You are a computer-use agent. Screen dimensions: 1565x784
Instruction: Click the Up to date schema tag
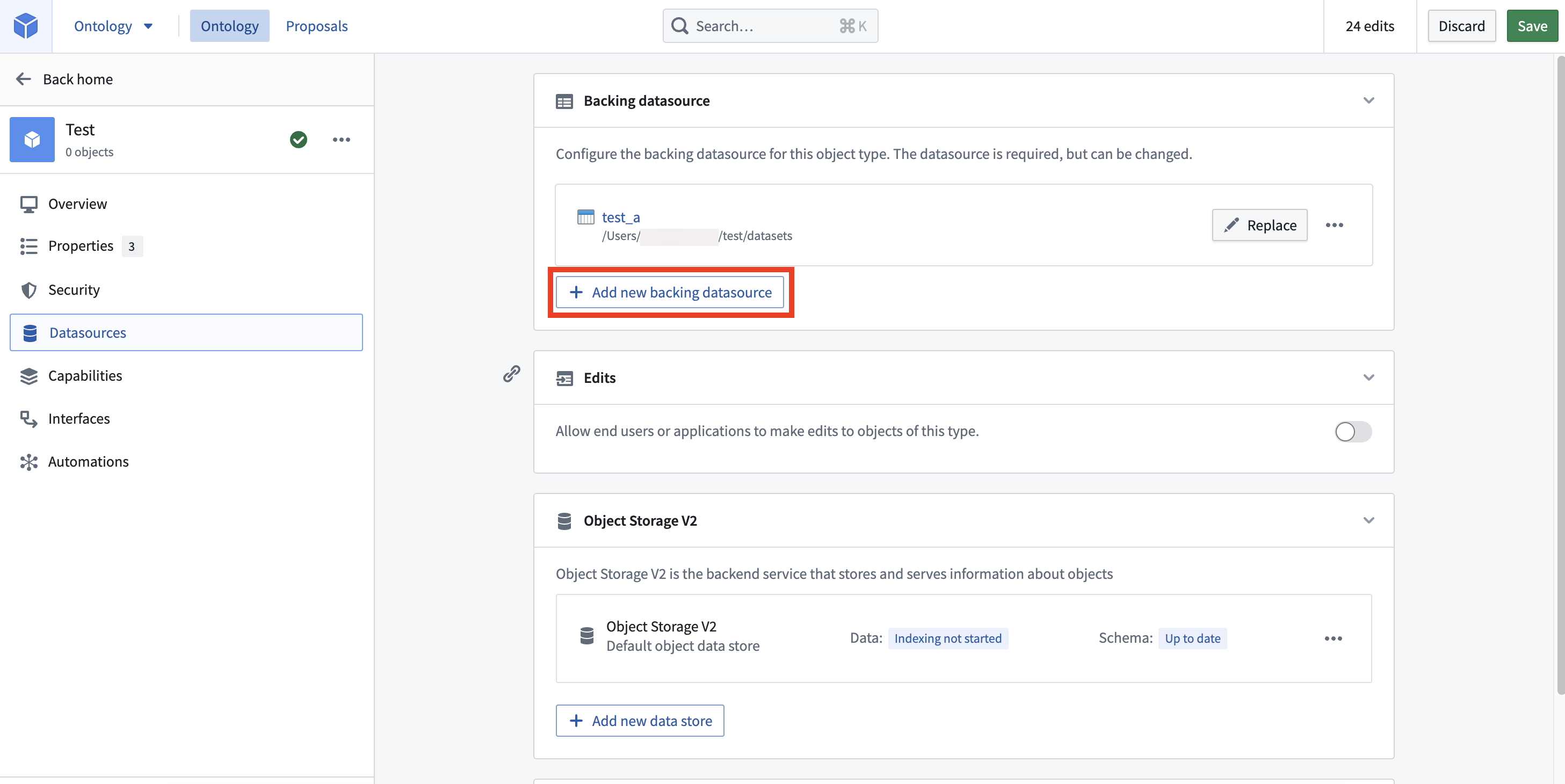(1192, 638)
